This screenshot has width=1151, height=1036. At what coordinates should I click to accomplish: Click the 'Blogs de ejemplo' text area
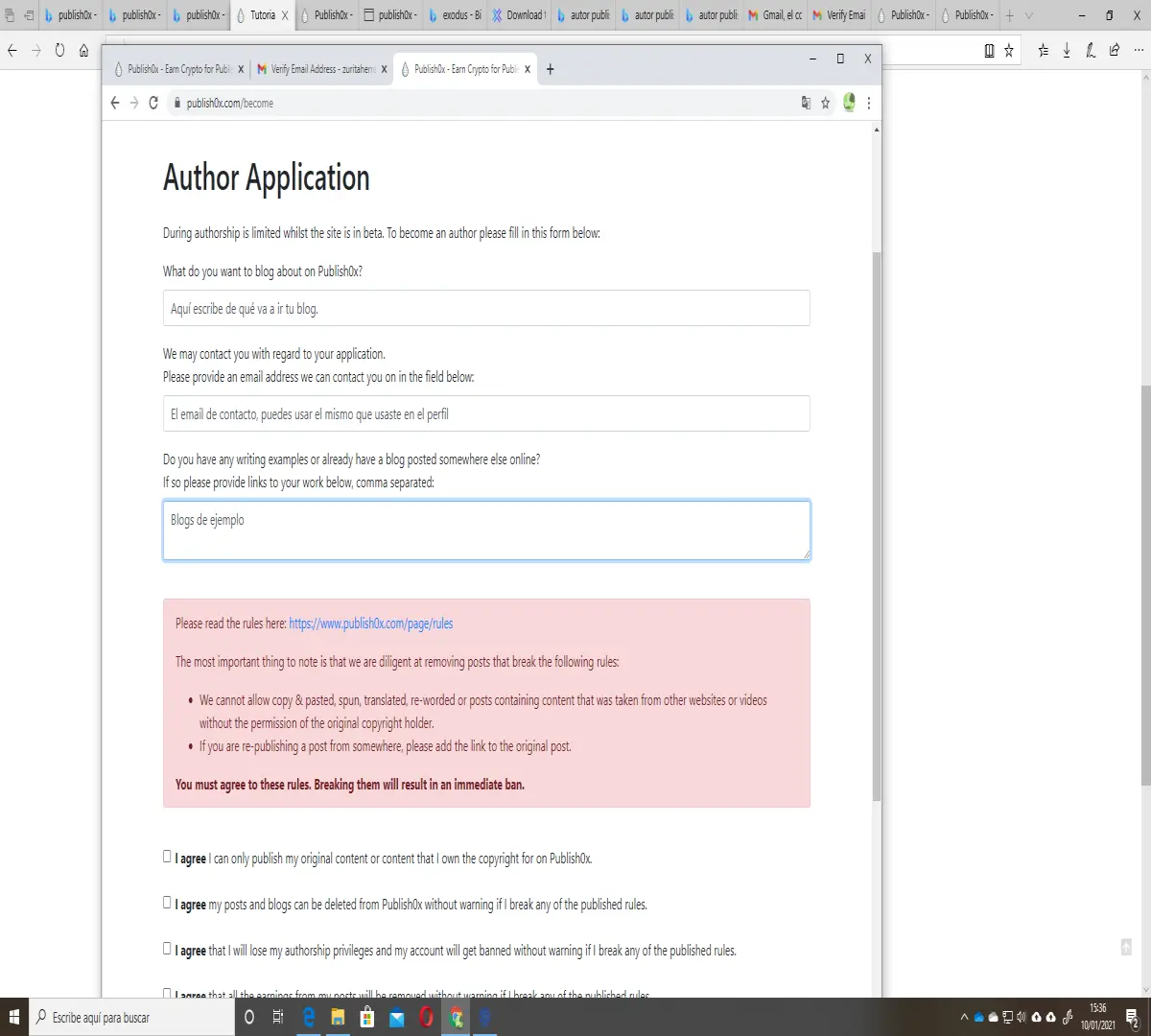(x=486, y=530)
